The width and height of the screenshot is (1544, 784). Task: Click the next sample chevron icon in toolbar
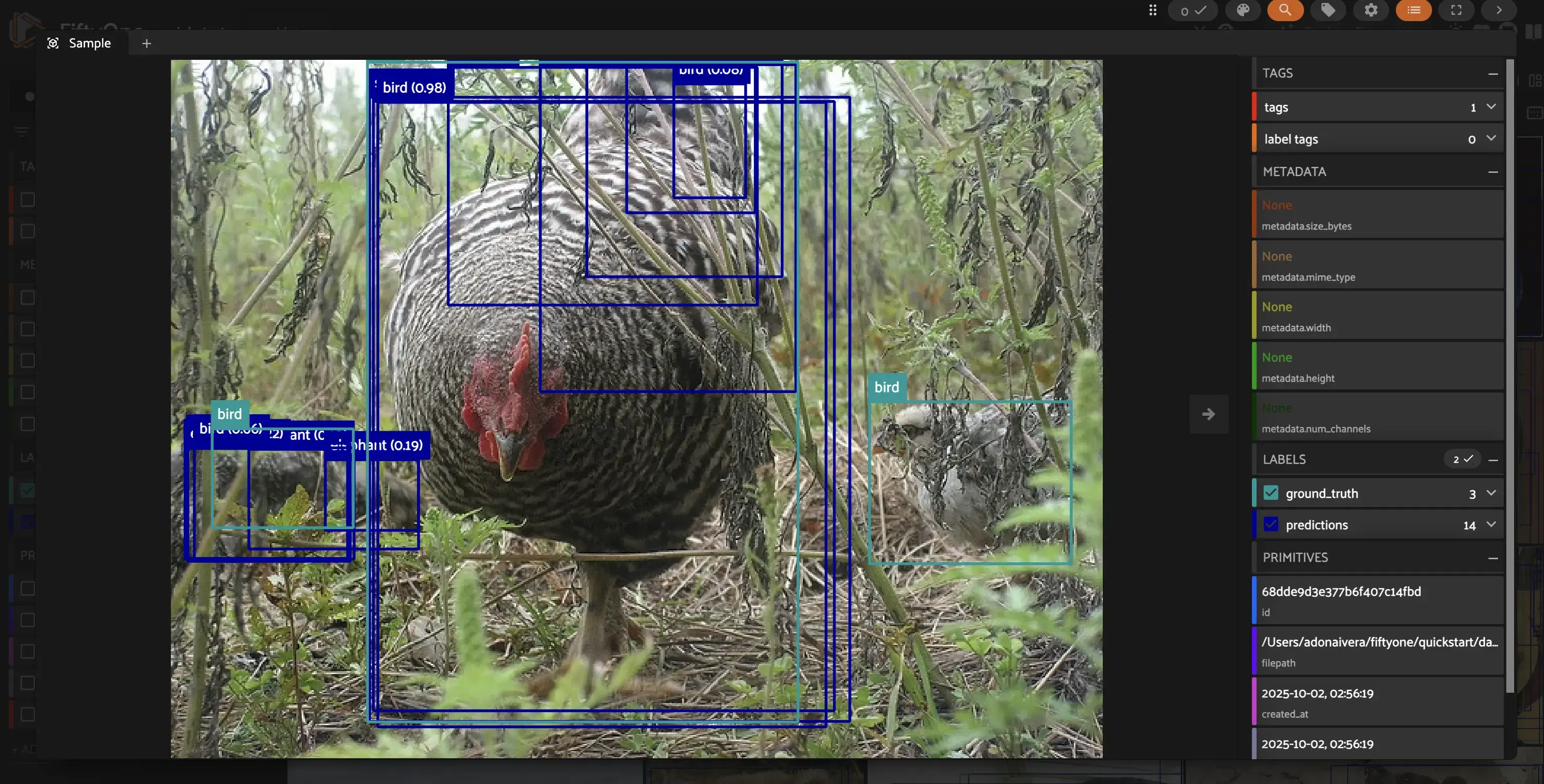[x=1499, y=10]
